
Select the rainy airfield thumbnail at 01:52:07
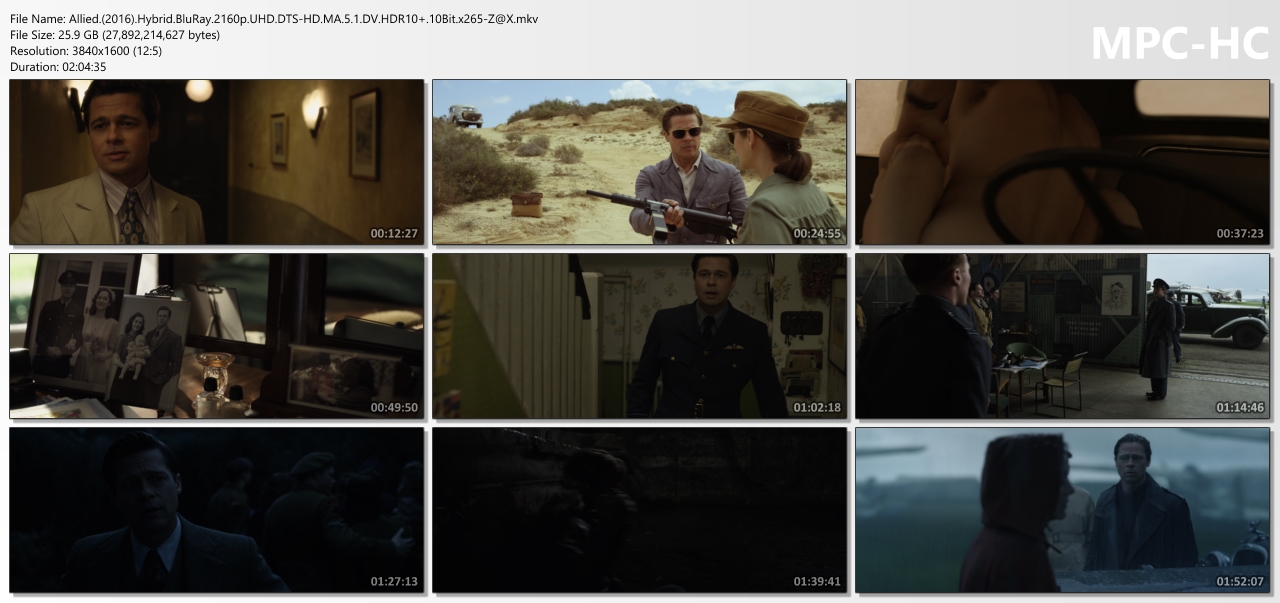coord(1063,510)
